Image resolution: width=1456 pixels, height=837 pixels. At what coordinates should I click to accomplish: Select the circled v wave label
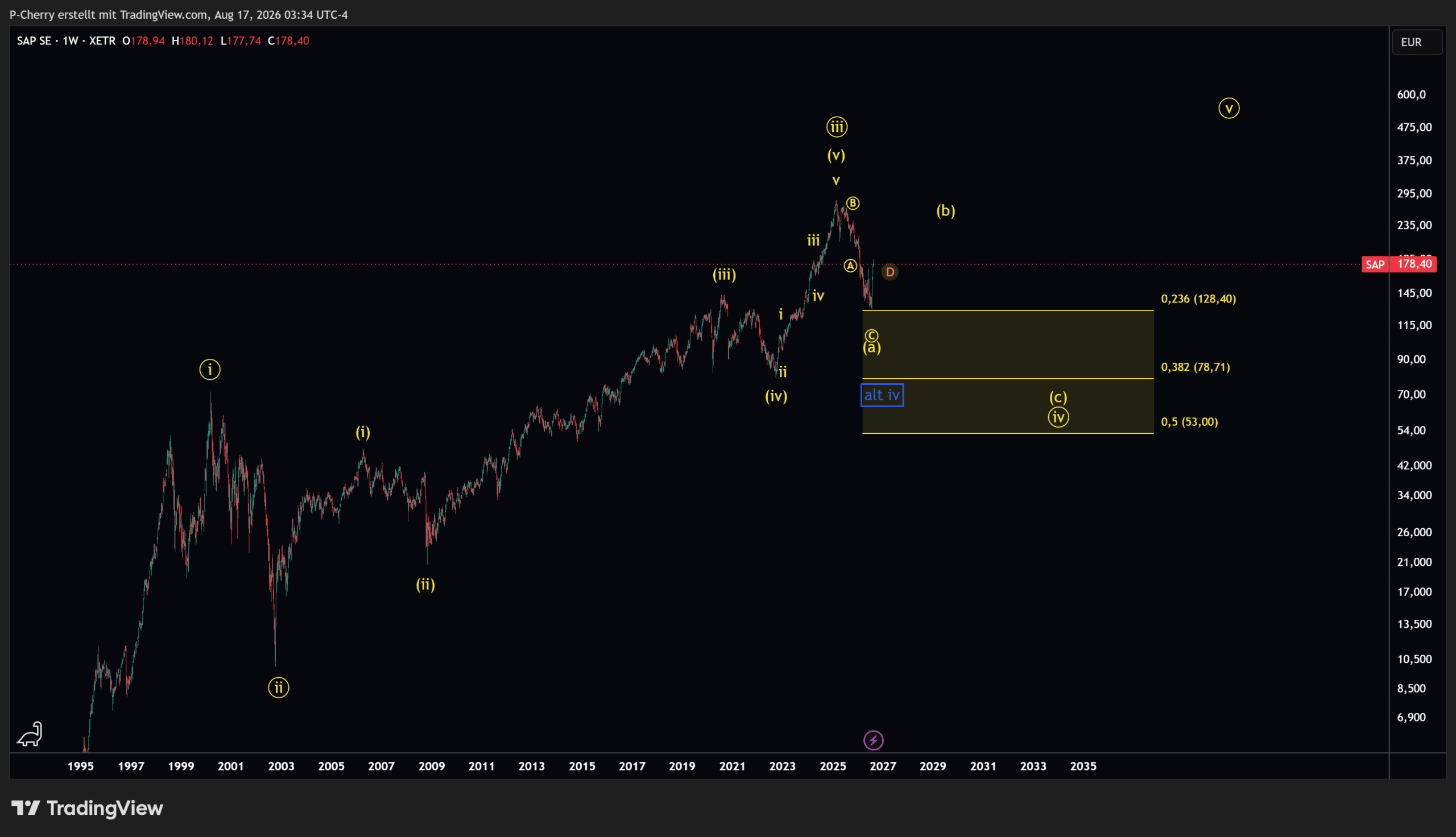coord(1229,108)
